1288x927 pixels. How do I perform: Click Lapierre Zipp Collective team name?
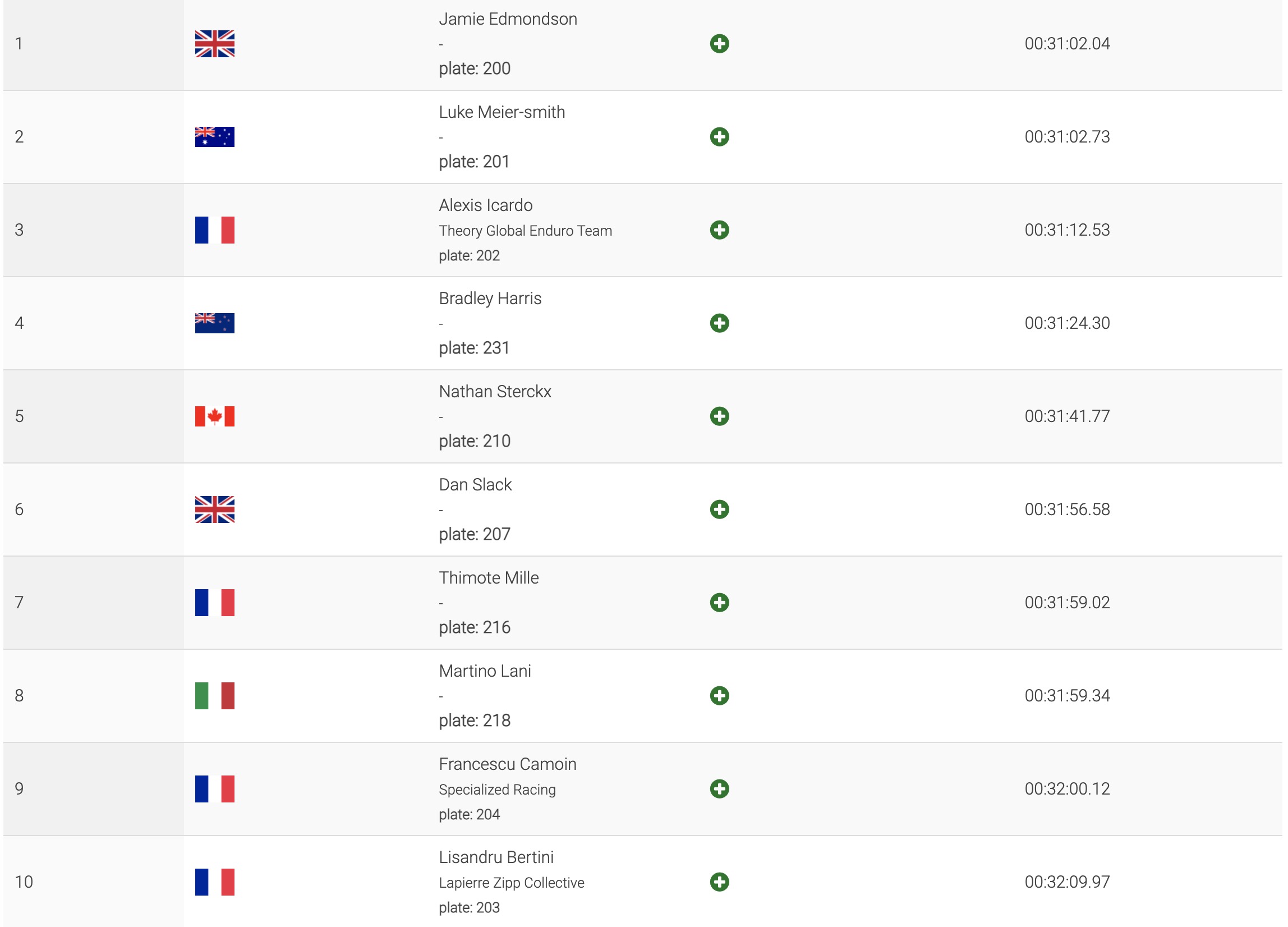(x=511, y=883)
